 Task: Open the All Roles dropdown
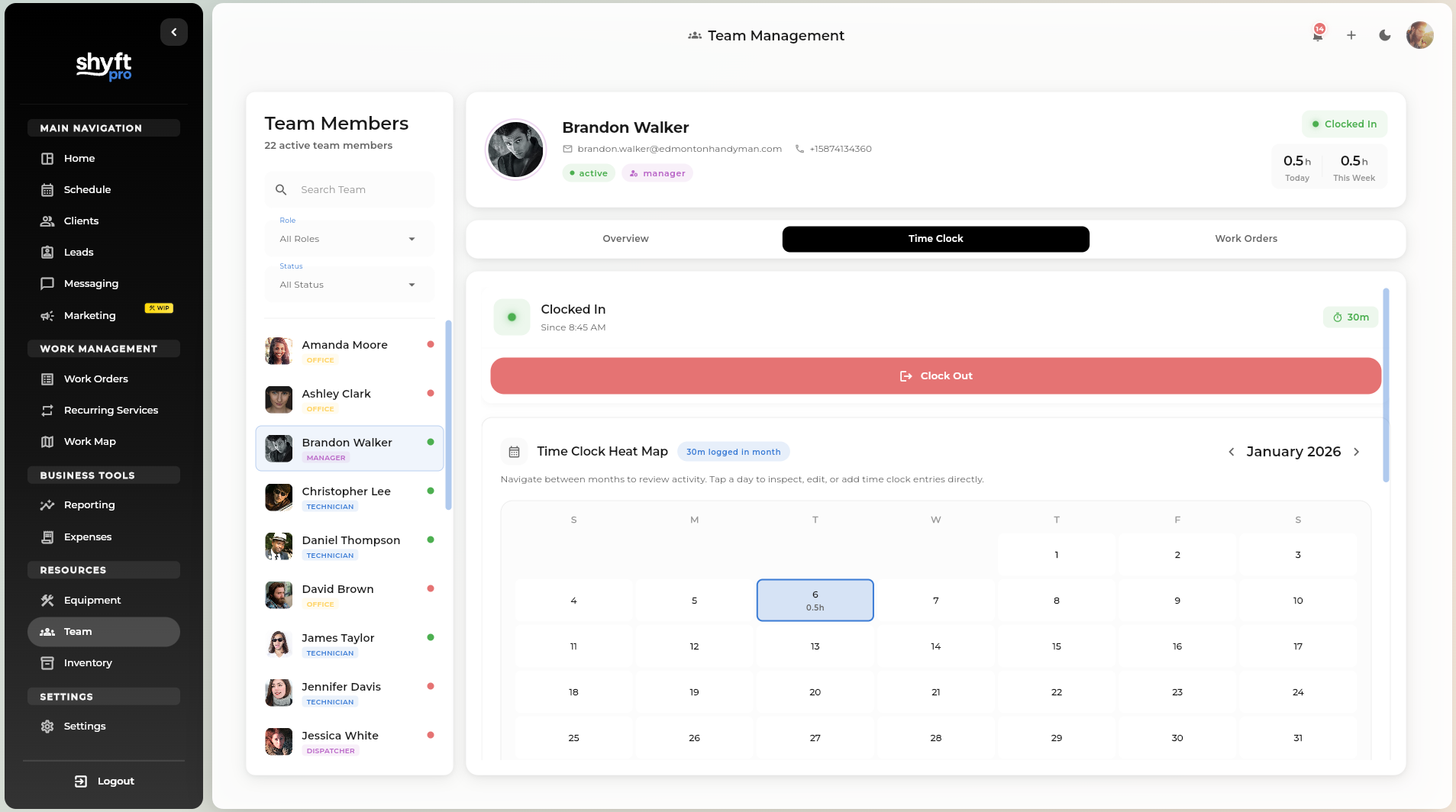tap(348, 238)
